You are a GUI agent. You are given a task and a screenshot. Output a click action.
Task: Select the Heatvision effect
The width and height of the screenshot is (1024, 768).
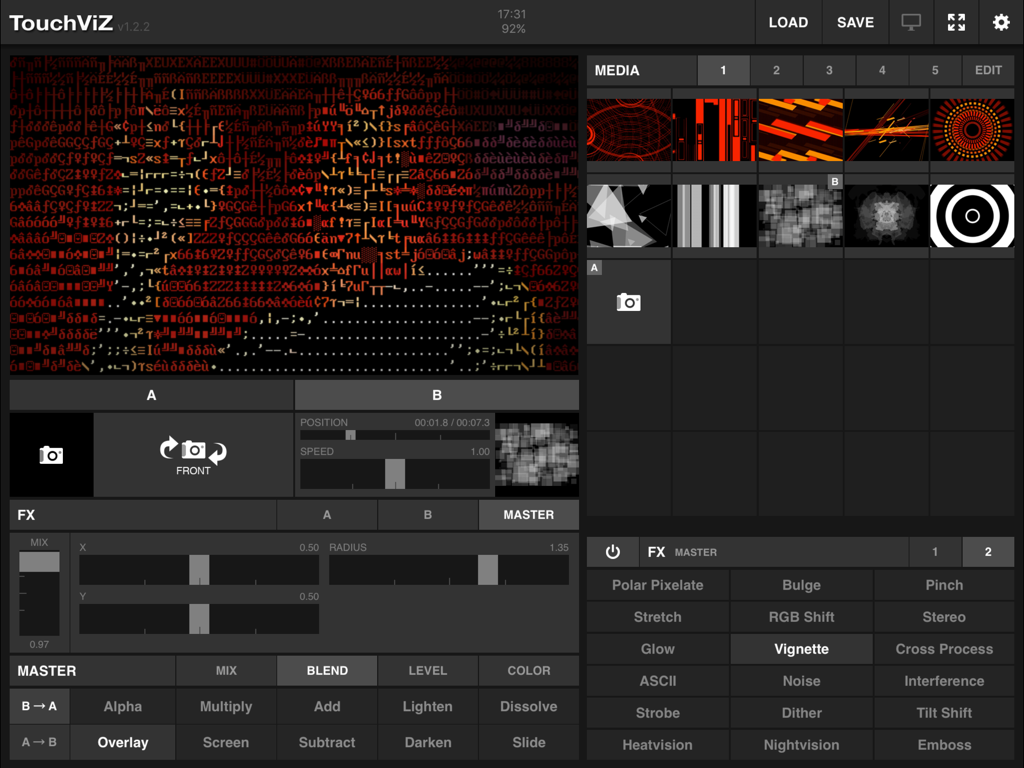pyautogui.click(x=657, y=744)
